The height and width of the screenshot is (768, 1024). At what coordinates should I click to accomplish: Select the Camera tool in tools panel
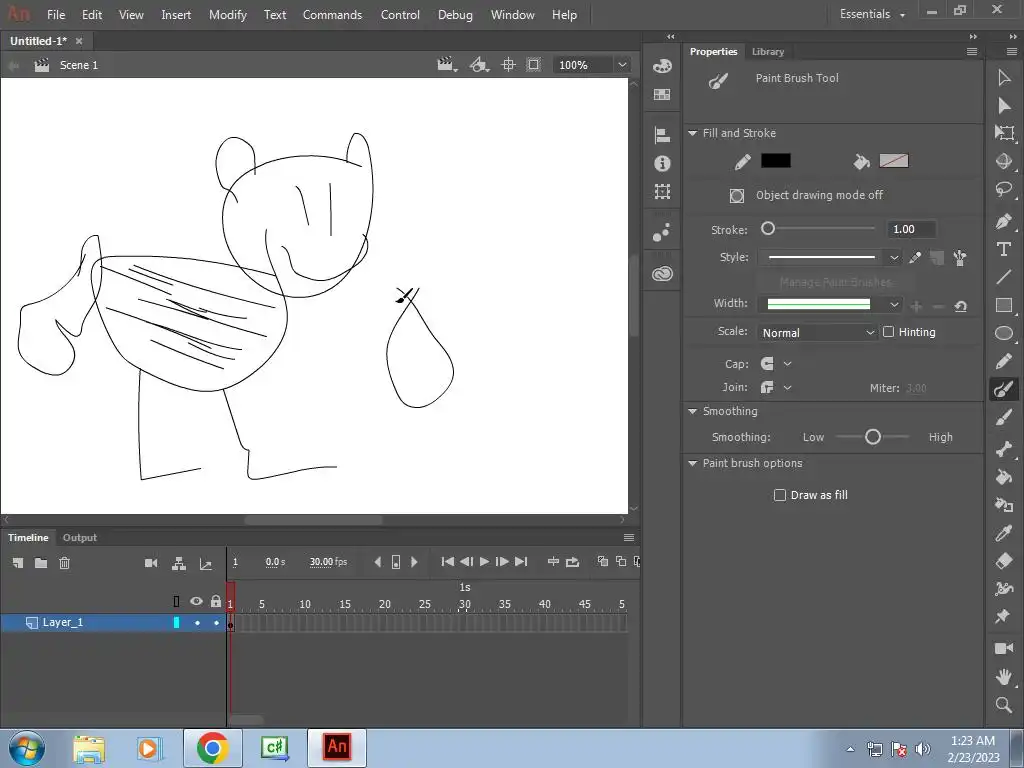pos(1004,648)
